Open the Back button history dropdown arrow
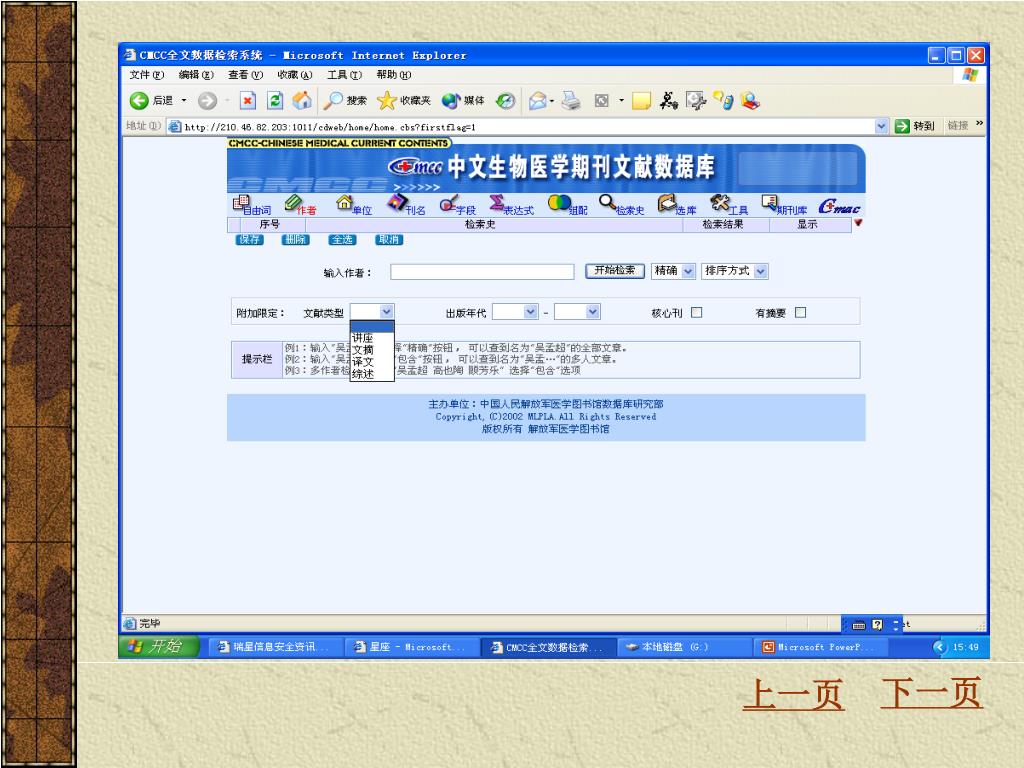The image size is (1024, 768). tap(184, 101)
